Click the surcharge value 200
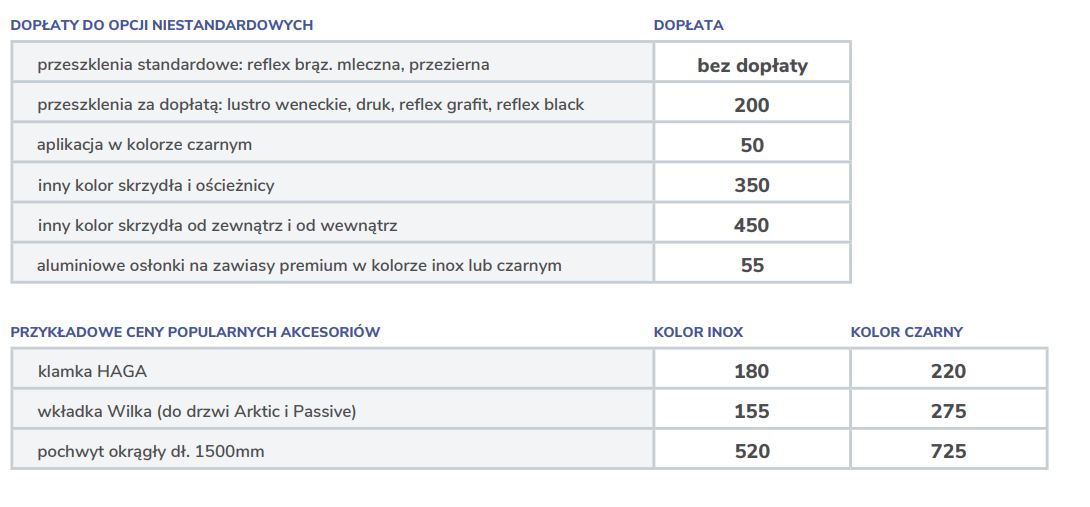This screenshot has width=1090, height=507. pyautogui.click(x=752, y=105)
